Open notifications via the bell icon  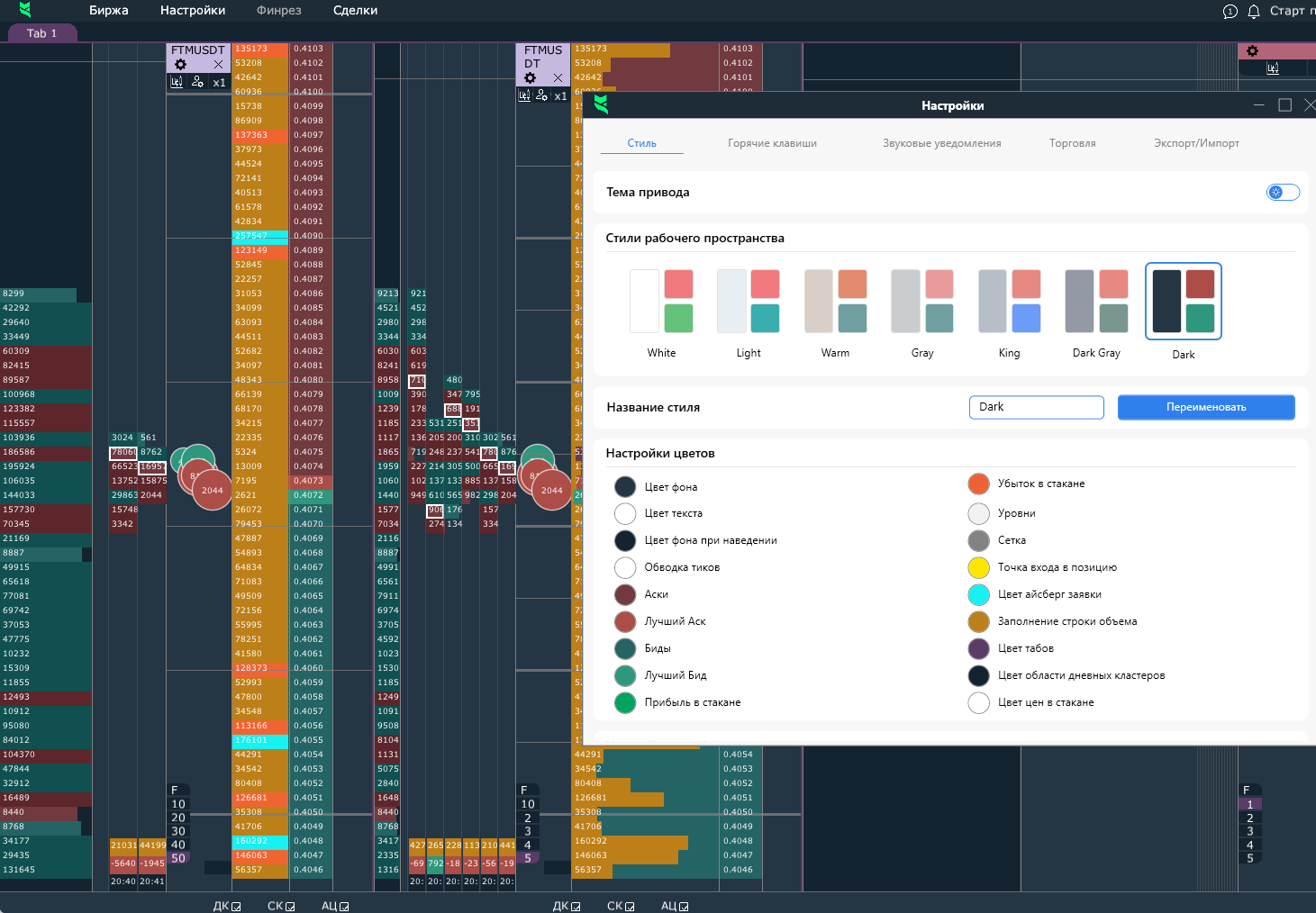1254,12
